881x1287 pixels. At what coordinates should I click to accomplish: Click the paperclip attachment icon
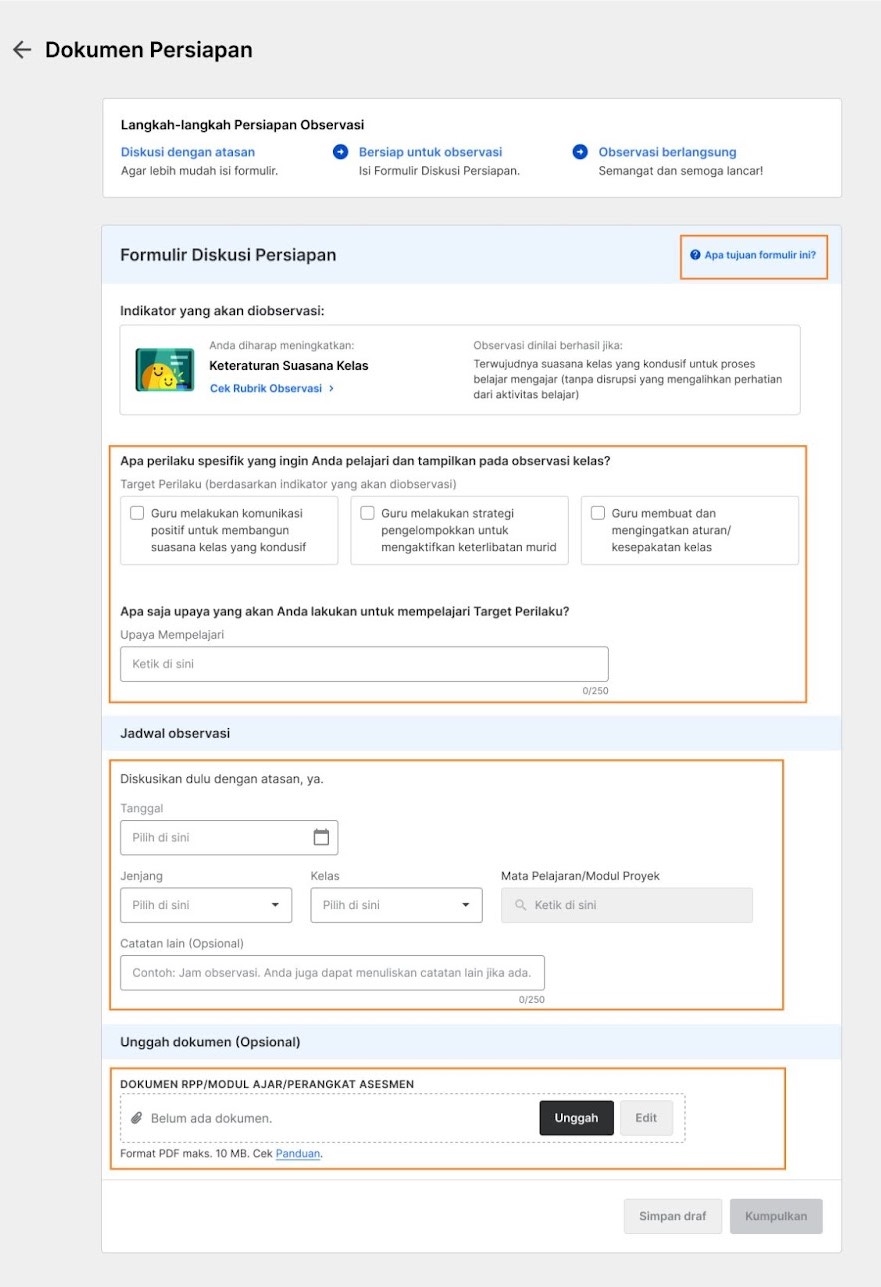[137, 1118]
